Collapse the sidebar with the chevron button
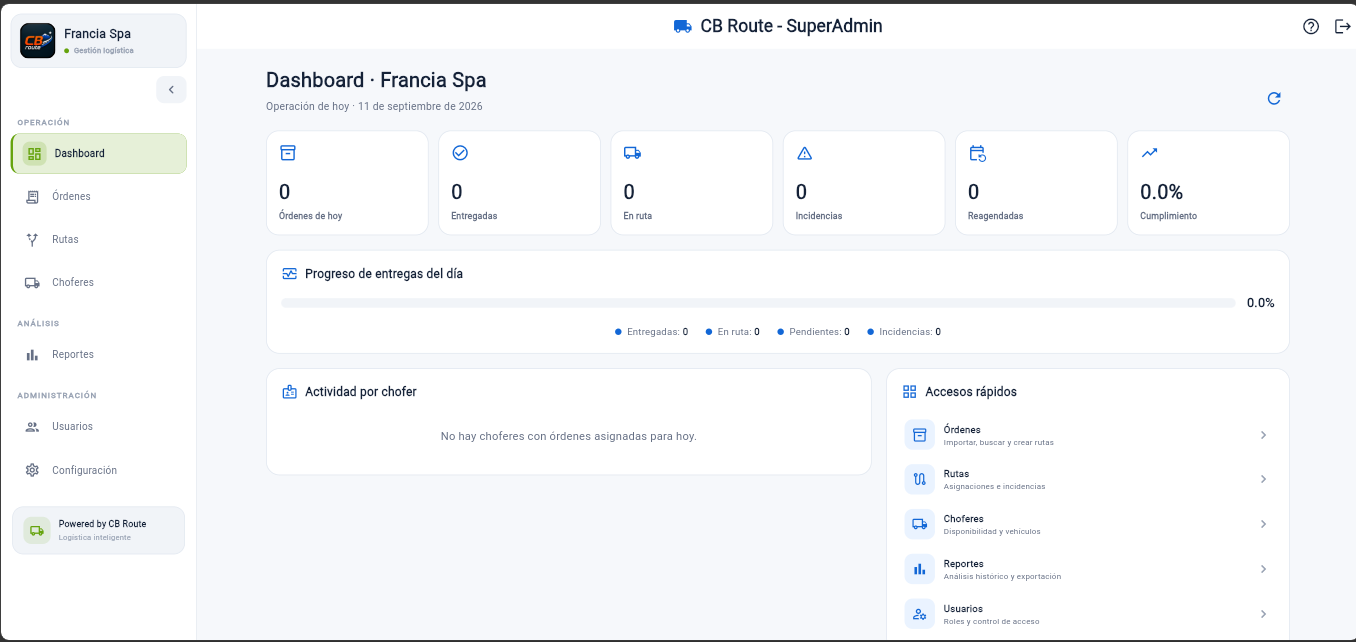This screenshot has width=1356, height=642. (171, 89)
